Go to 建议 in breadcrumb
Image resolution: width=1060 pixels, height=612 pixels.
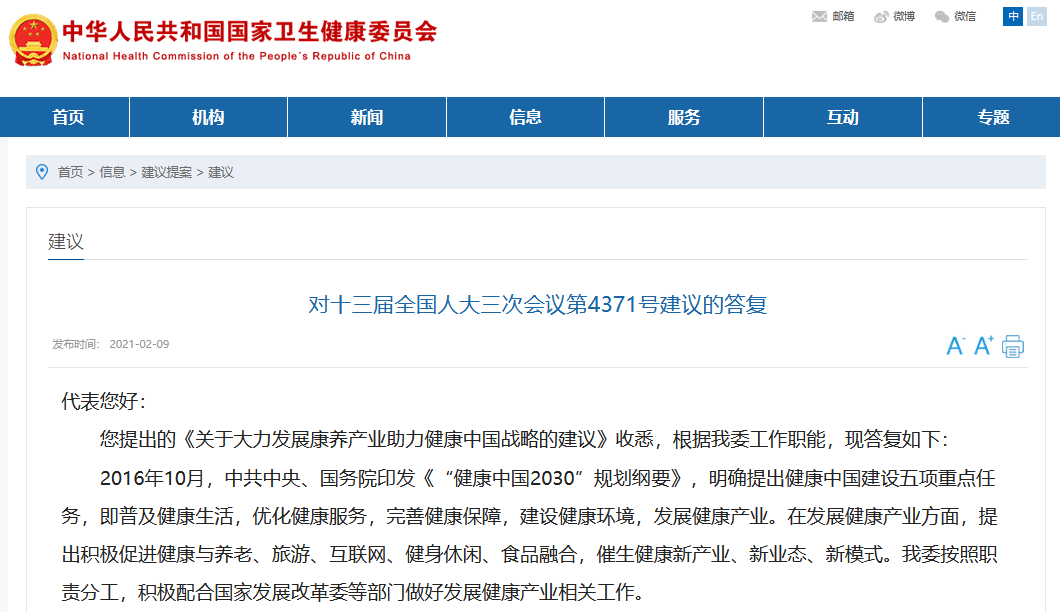click(221, 172)
